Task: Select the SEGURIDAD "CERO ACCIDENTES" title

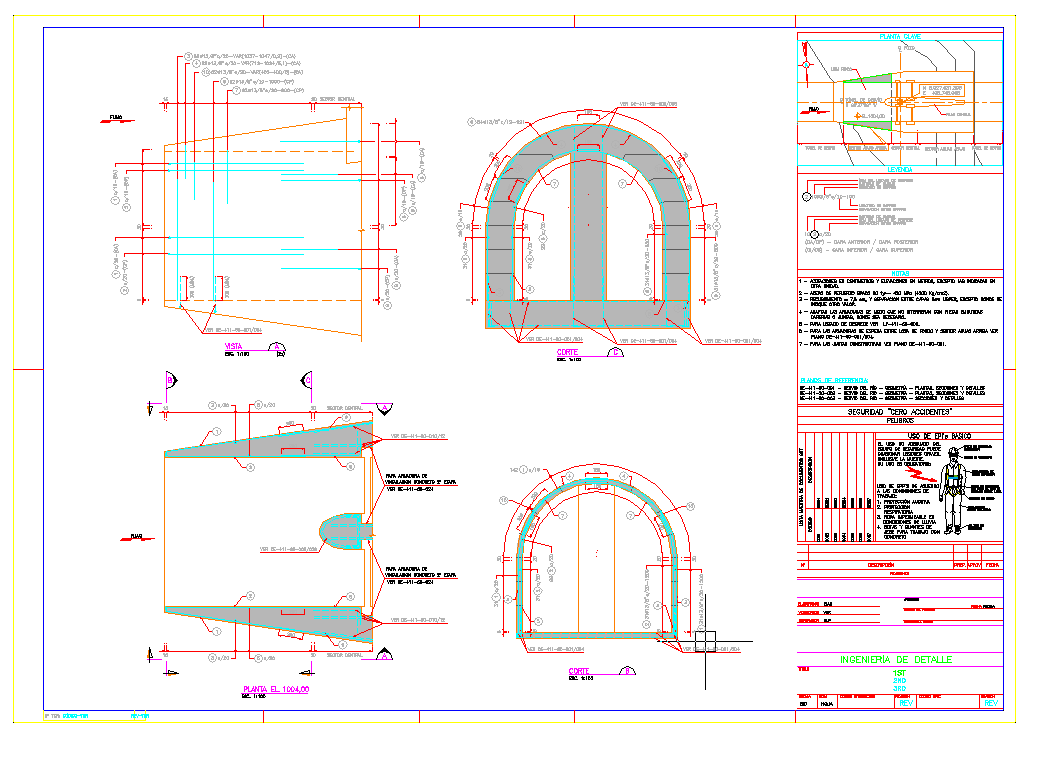Action: click(900, 412)
